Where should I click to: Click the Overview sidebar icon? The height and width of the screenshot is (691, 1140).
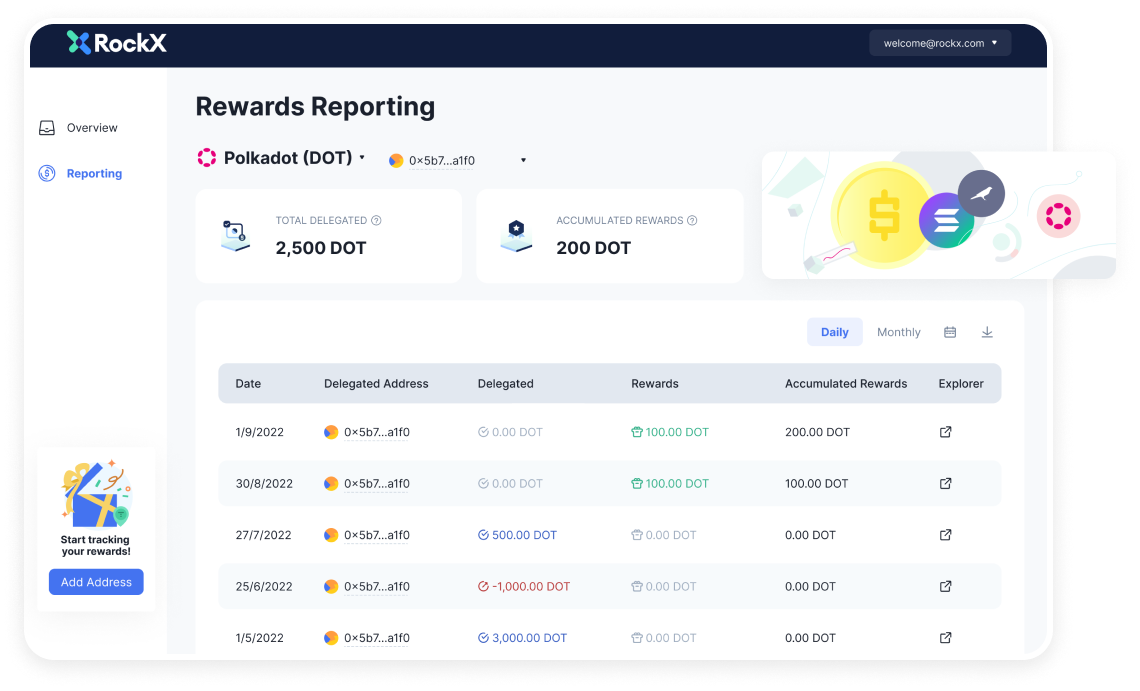(x=46, y=127)
